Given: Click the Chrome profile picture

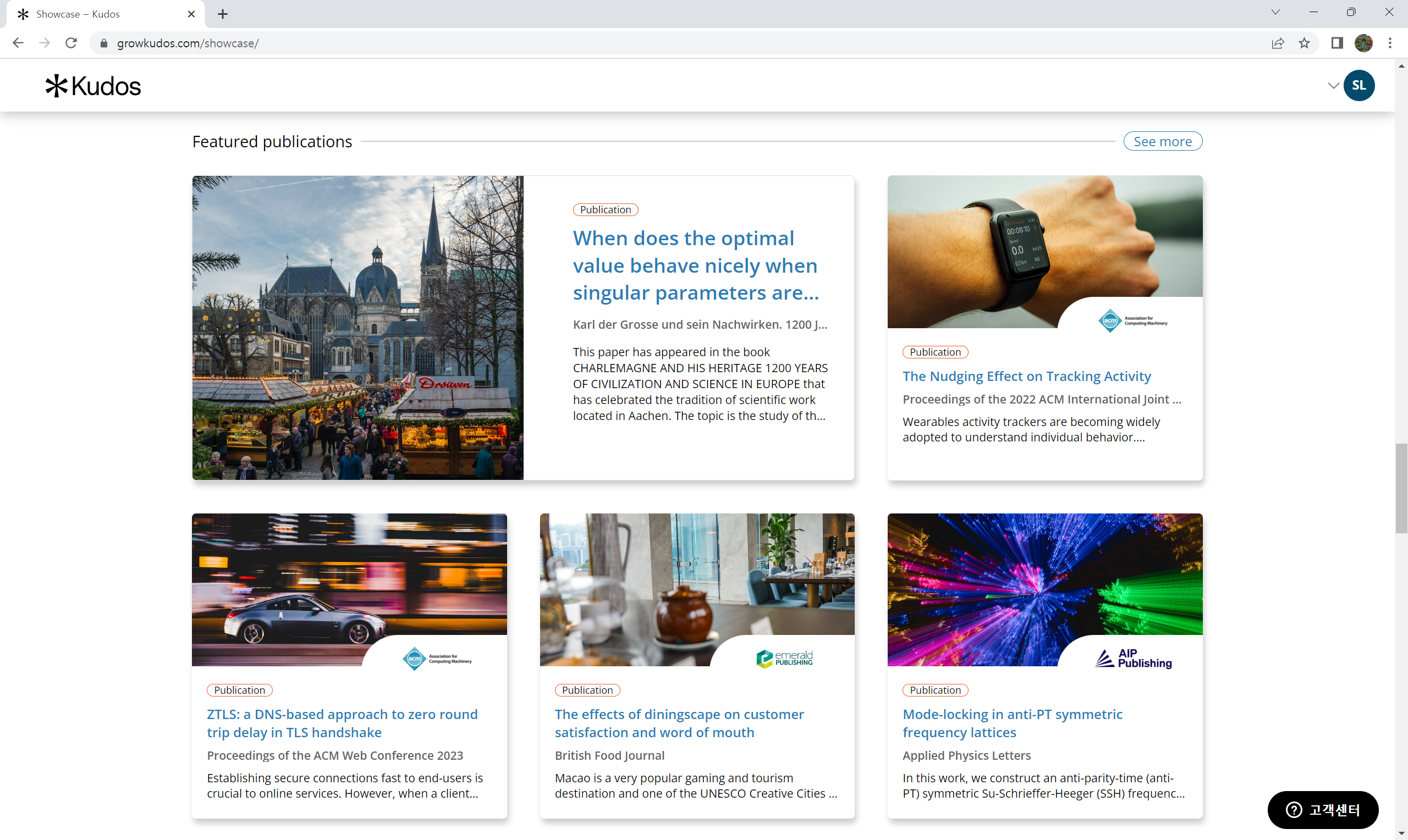Looking at the screenshot, I should (x=1363, y=43).
